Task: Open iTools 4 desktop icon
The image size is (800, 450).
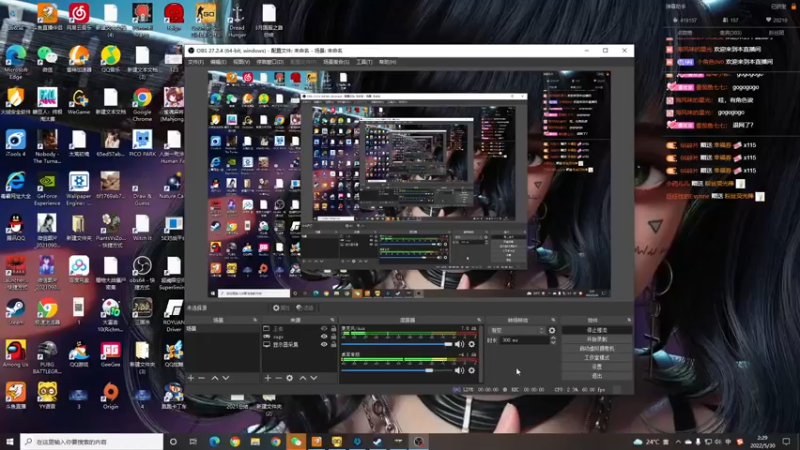Action: point(15,143)
